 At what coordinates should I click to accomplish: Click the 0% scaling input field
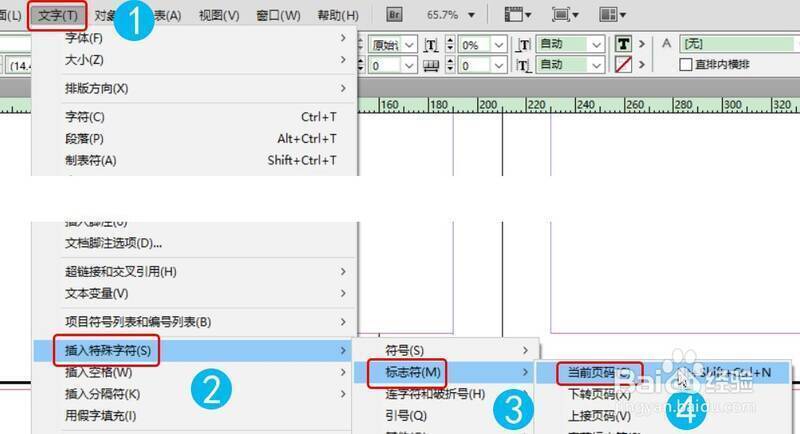pos(475,45)
